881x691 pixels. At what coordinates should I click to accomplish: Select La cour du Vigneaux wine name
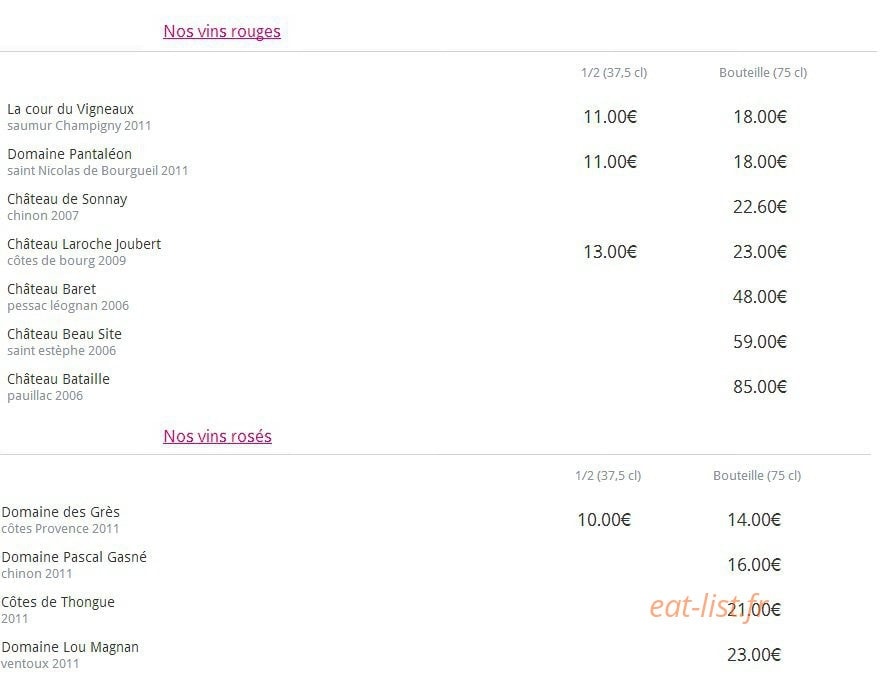[x=70, y=109]
